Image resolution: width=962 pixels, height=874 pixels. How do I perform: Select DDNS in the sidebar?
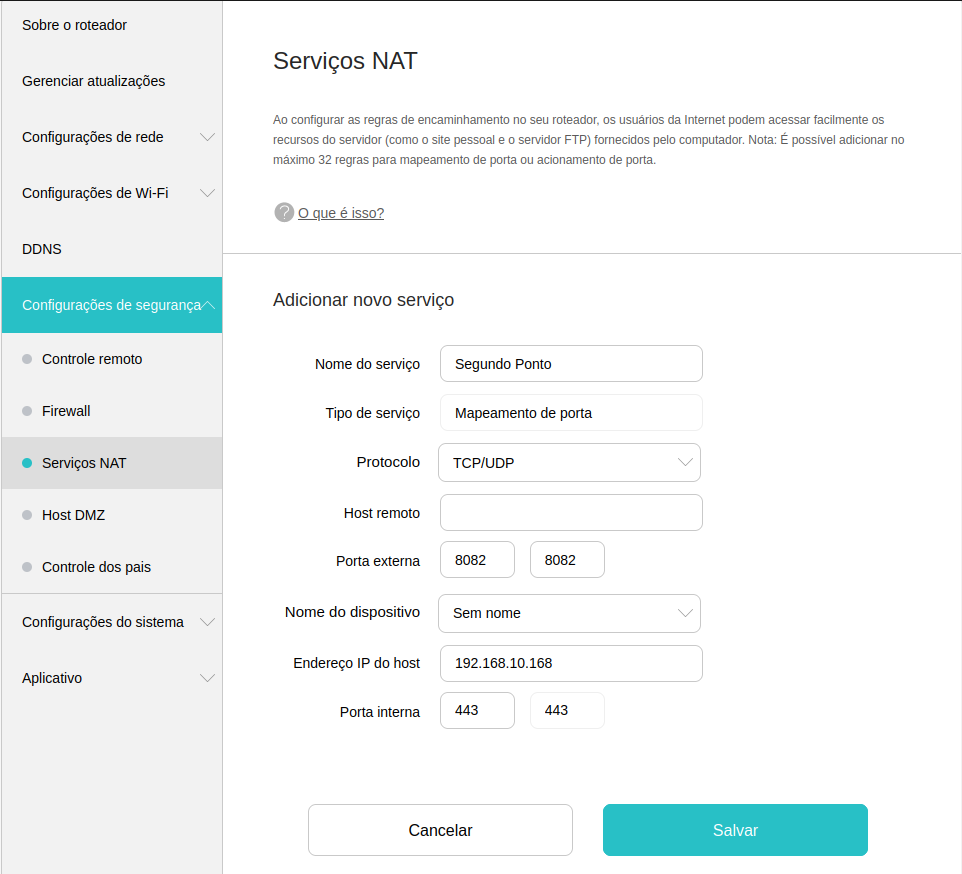pos(42,249)
